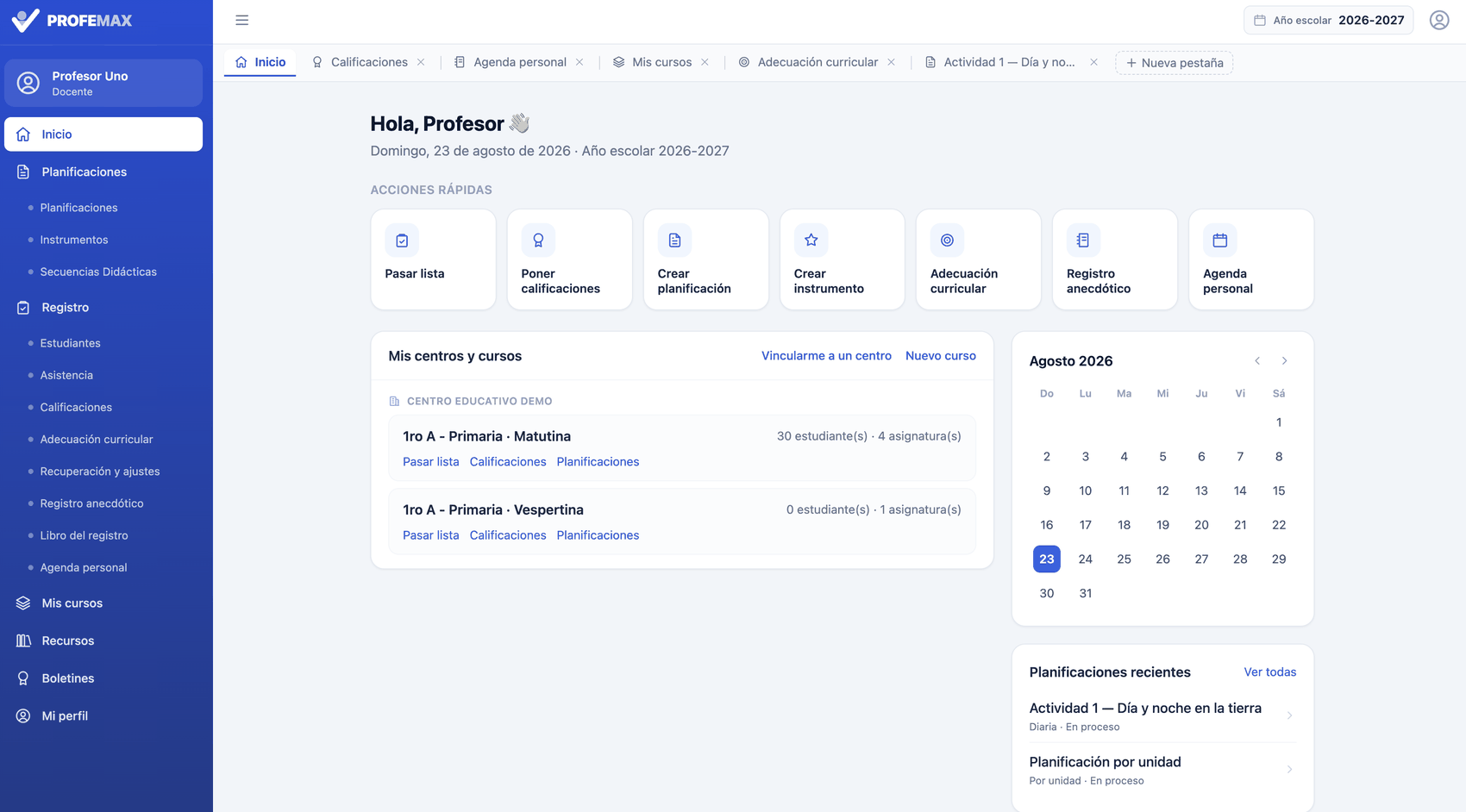
Task: Click Vincularme a un centro link
Action: 826,356
